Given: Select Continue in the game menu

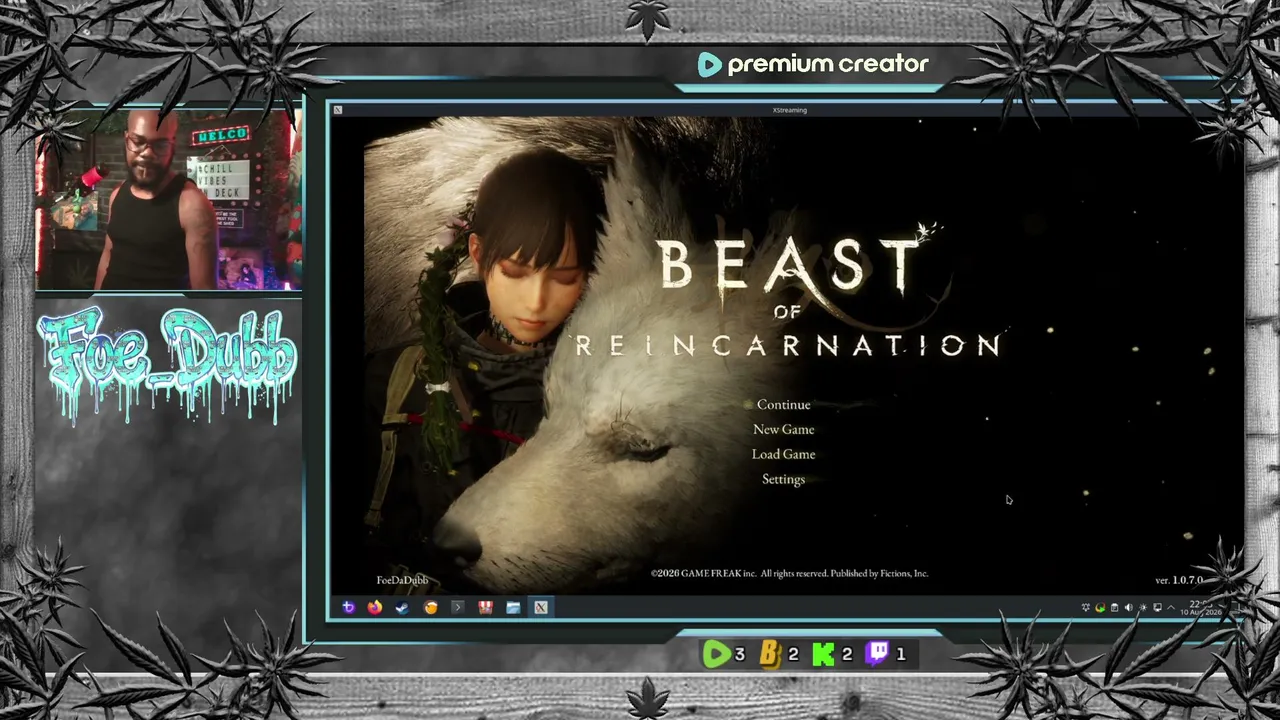Looking at the screenshot, I should [x=783, y=404].
